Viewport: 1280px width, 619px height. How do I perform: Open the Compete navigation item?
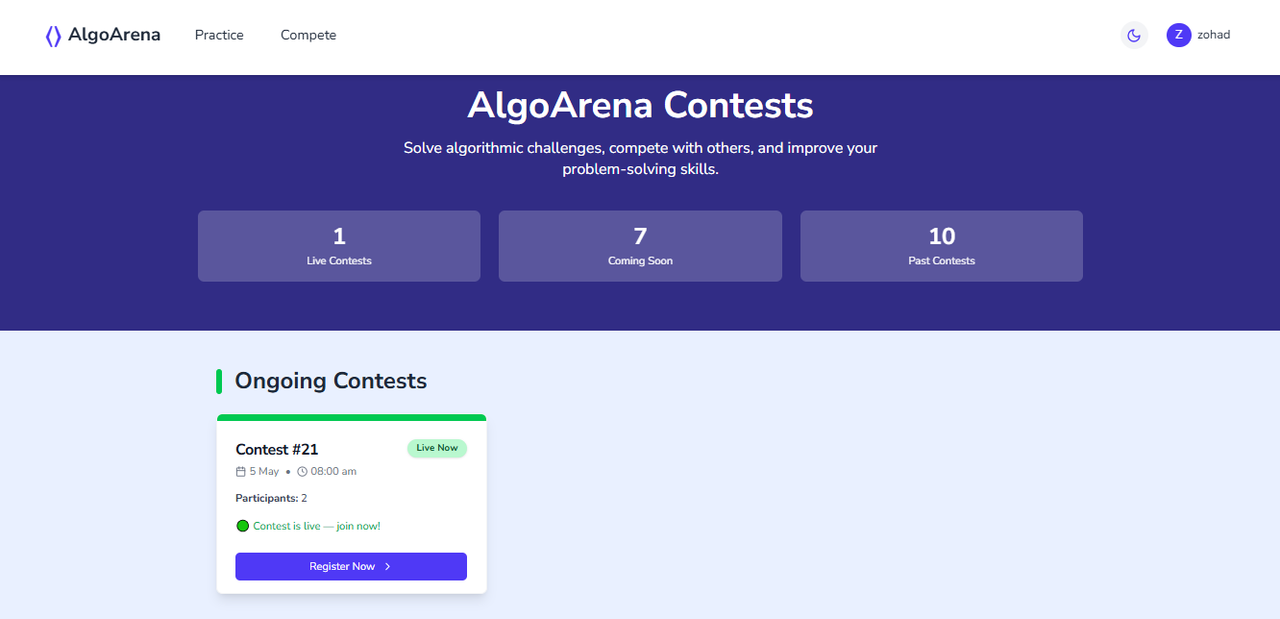(x=308, y=35)
